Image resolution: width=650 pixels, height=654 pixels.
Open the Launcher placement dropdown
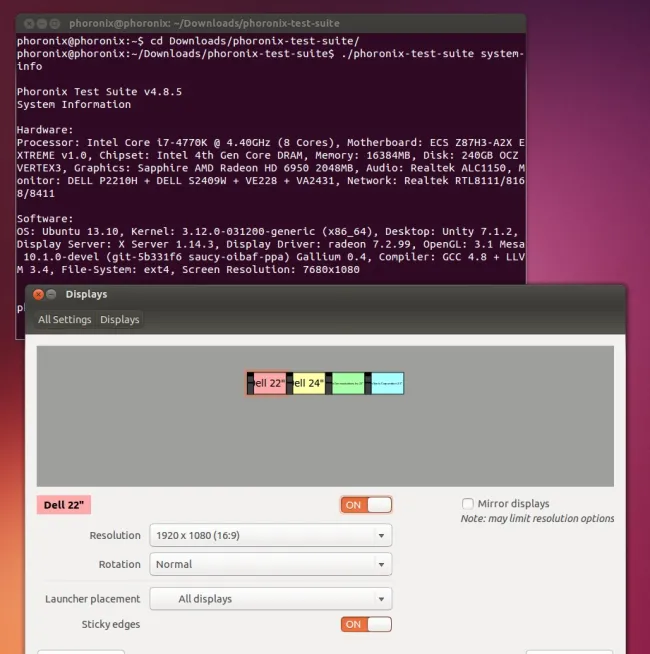point(271,599)
